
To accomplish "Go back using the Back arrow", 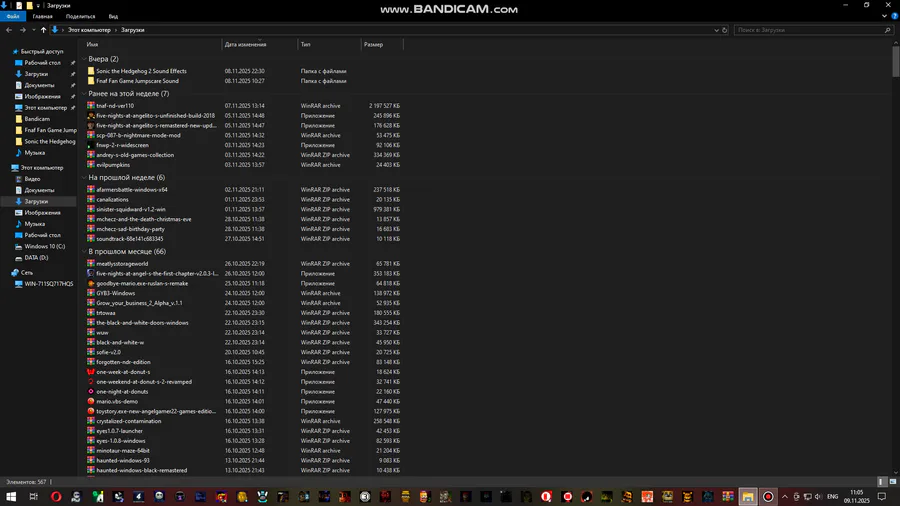I will (x=9, y=30).
